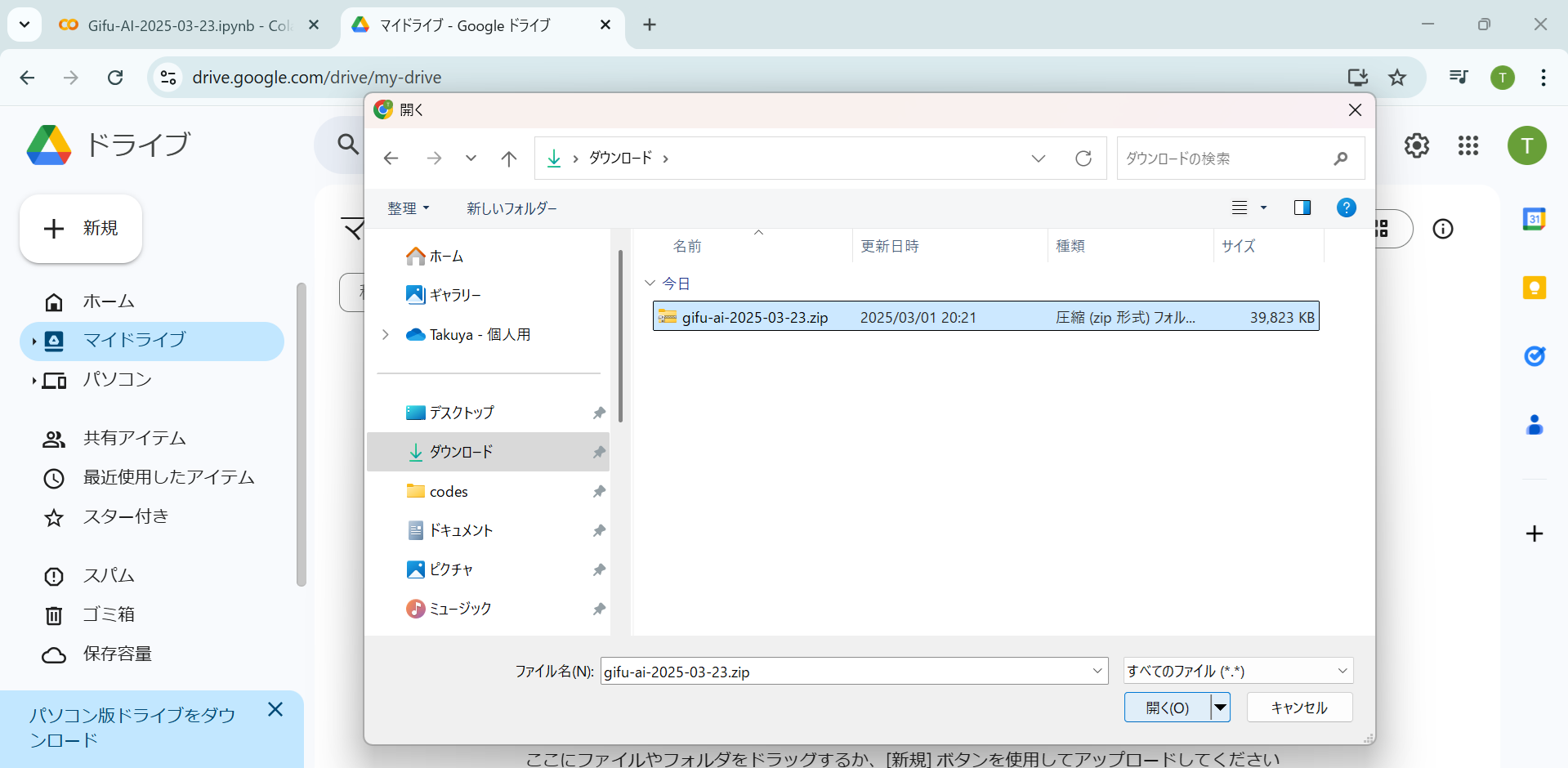Dismiss パソコン版ドライブ banner
Image resolution: width=1568 pixels, height=768 pixels.
275,709
